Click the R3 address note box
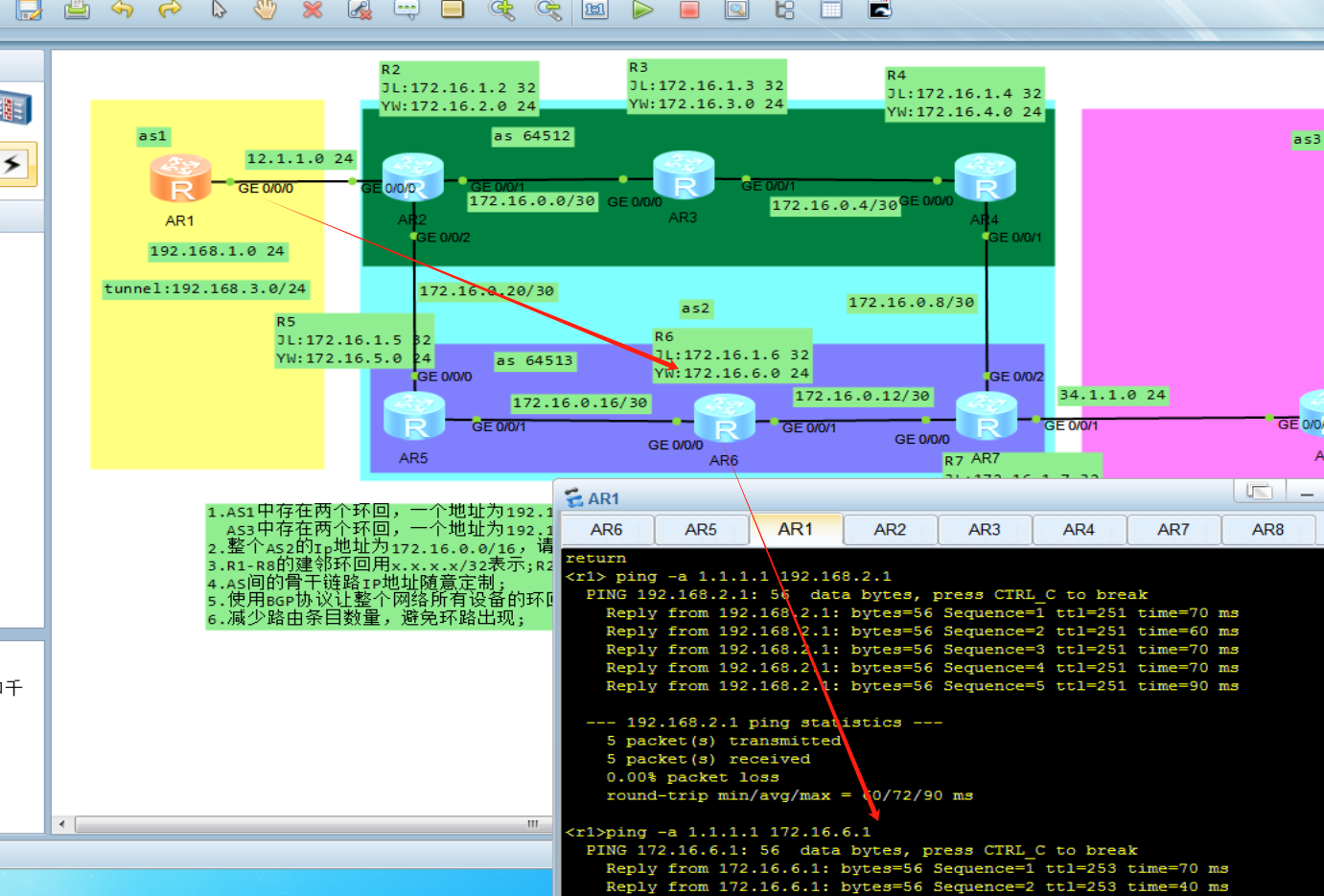1324x896 pixels. pos(708,86)
